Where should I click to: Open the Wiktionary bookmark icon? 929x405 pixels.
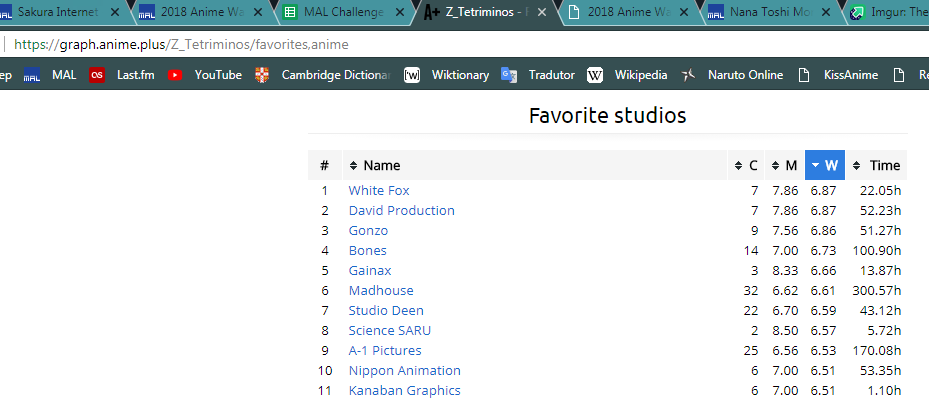411,75
